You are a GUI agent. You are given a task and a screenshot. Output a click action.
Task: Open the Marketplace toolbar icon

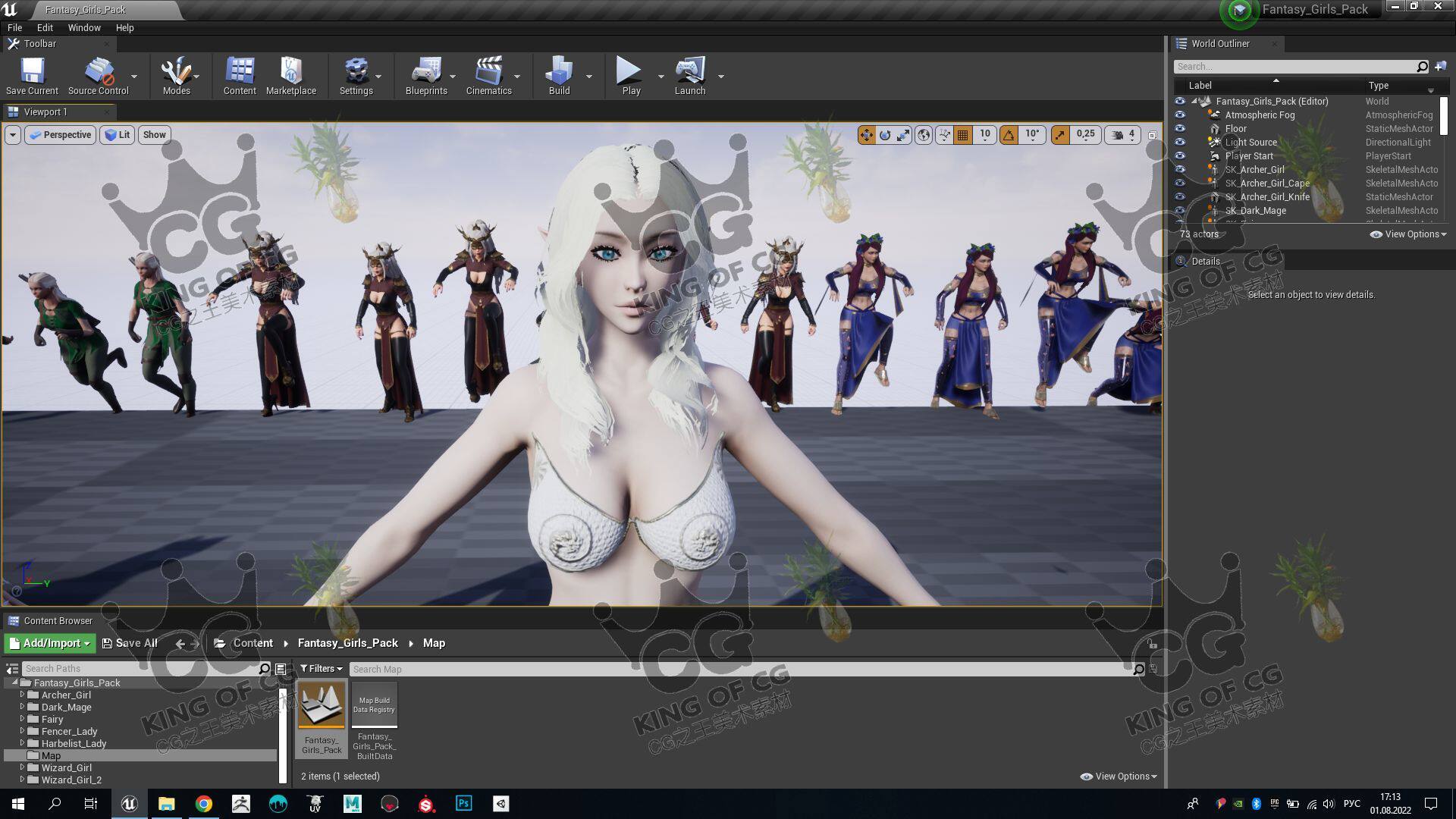(x=290, y=75)
